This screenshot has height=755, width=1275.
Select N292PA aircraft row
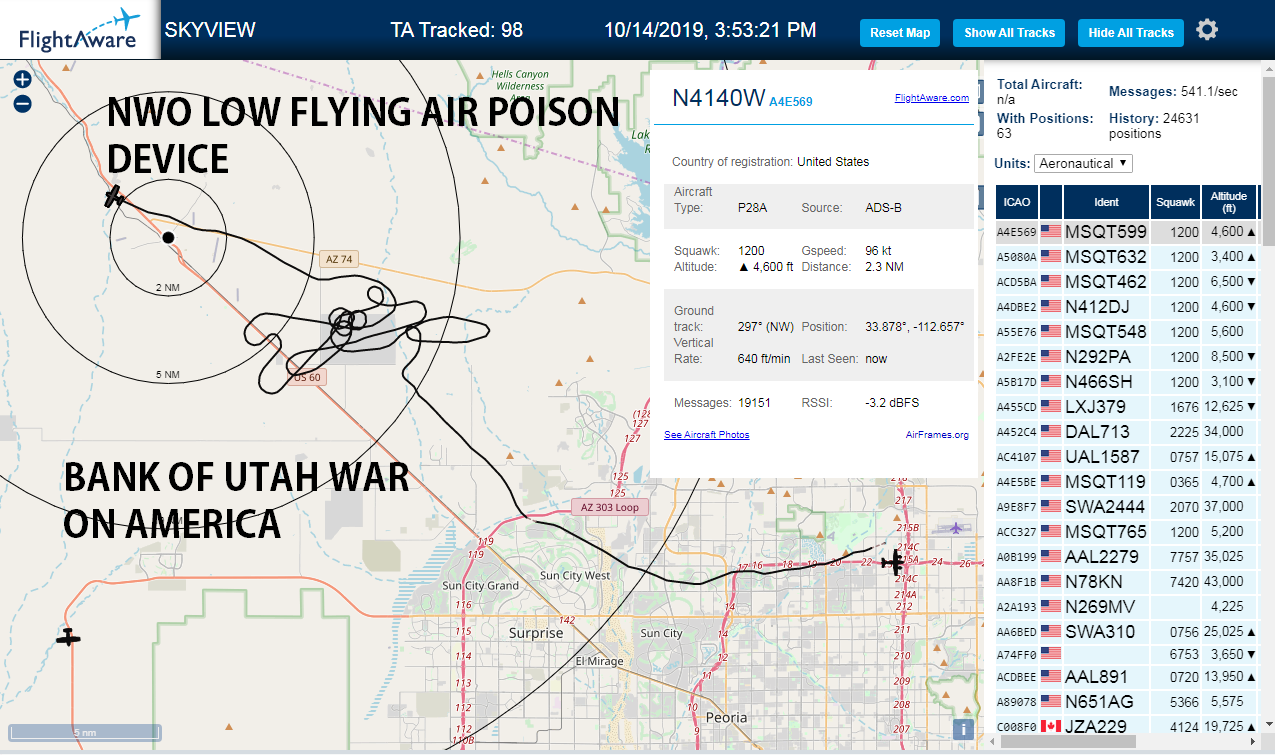click(x=1126, y=357)
